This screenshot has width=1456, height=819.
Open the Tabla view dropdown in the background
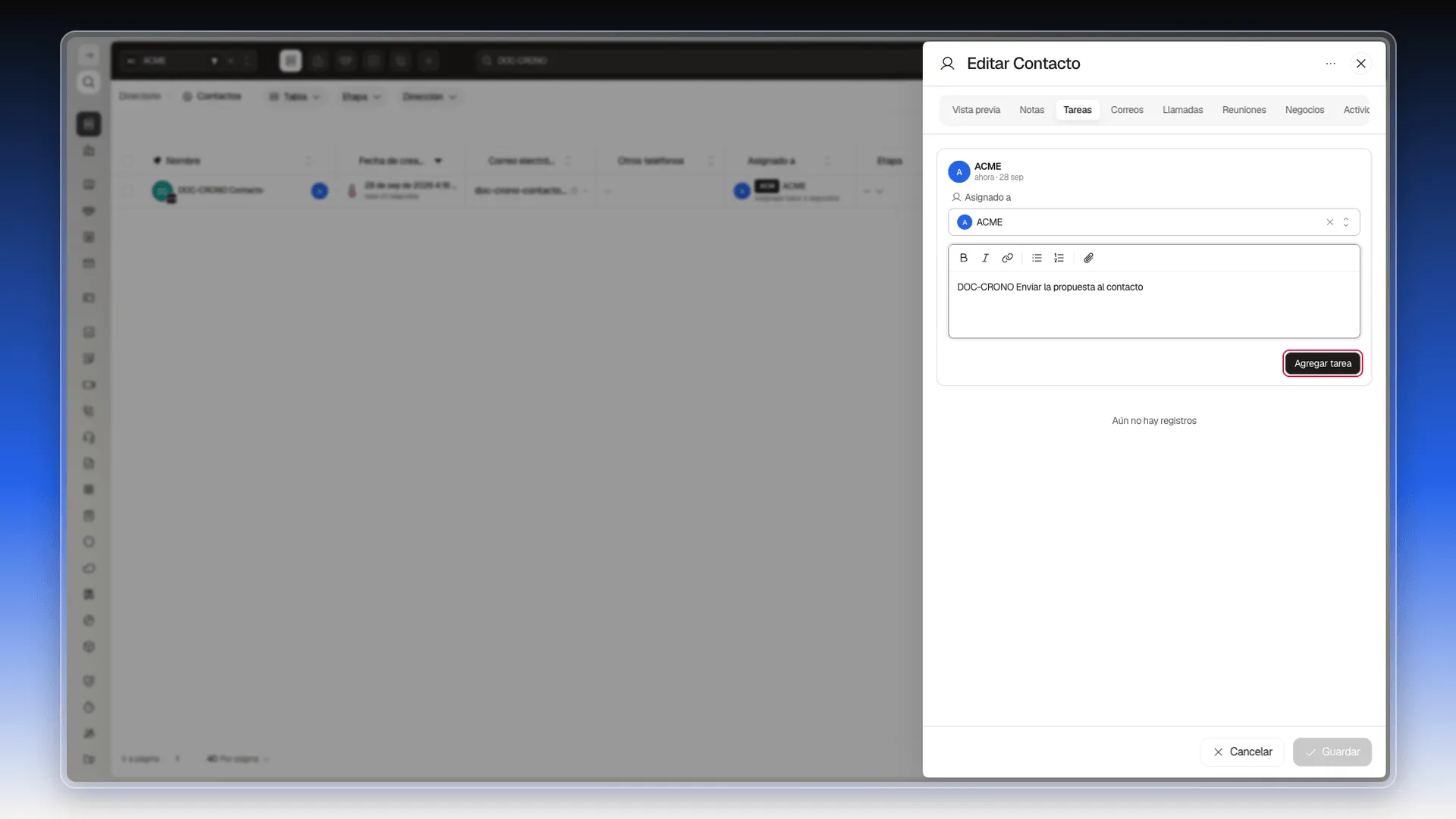(x=295, y=97)
